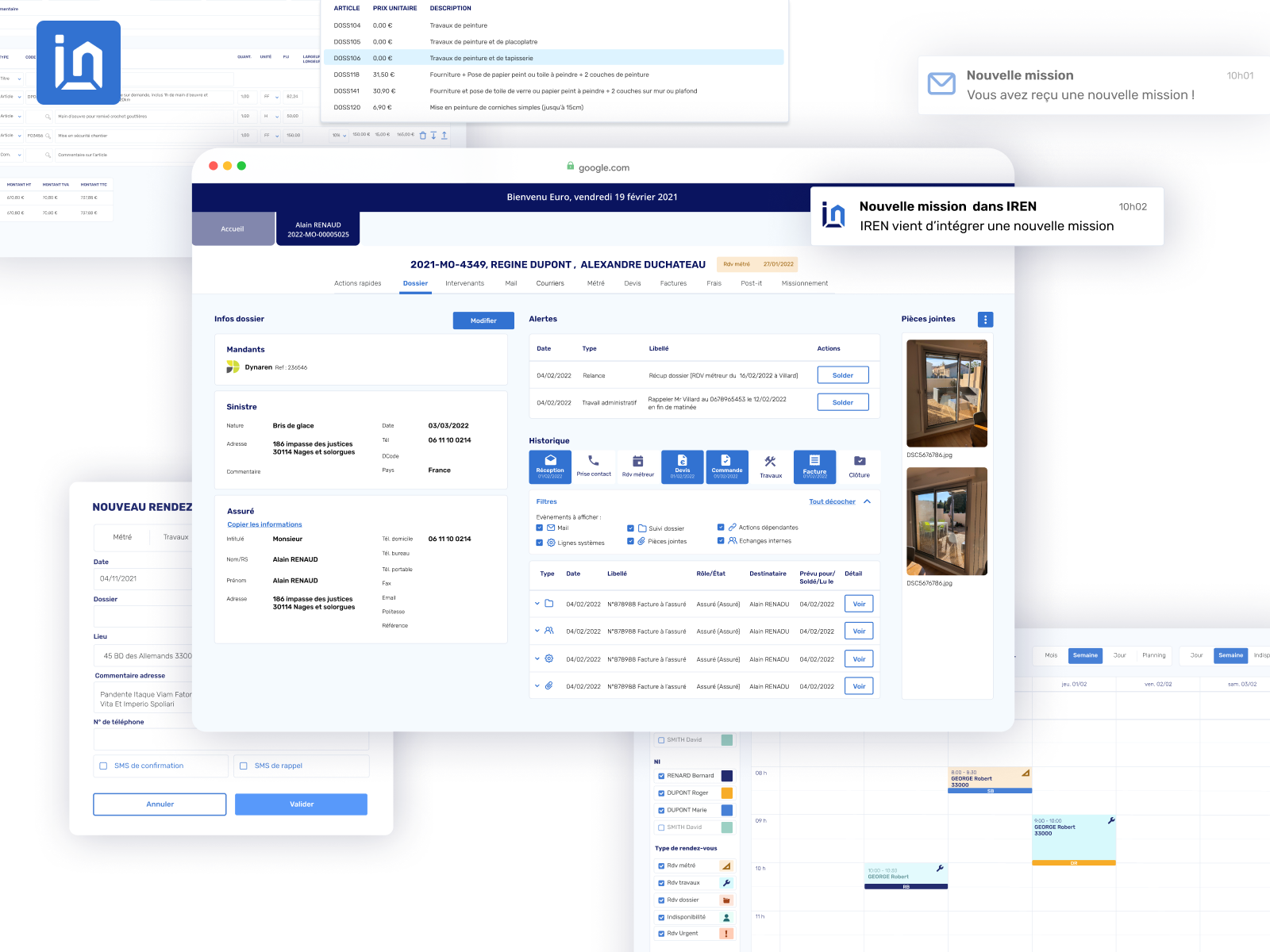Click DUPONT Roger orange color swatch

click(x=726, y=793)
